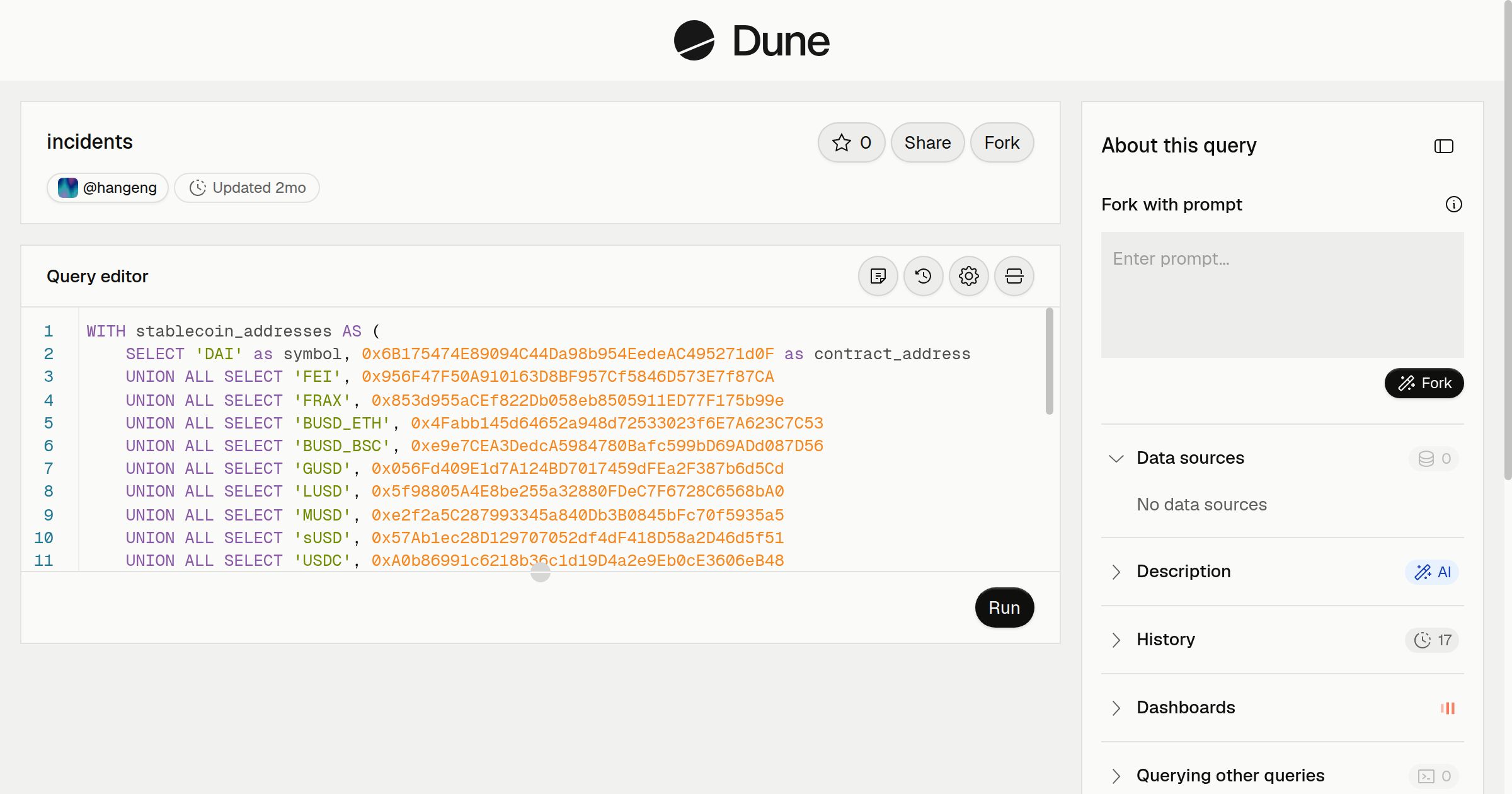Click the 'BUSD_ETH' string on line 5
Screen dimensions: 1512x794
[x=342, y=423]
